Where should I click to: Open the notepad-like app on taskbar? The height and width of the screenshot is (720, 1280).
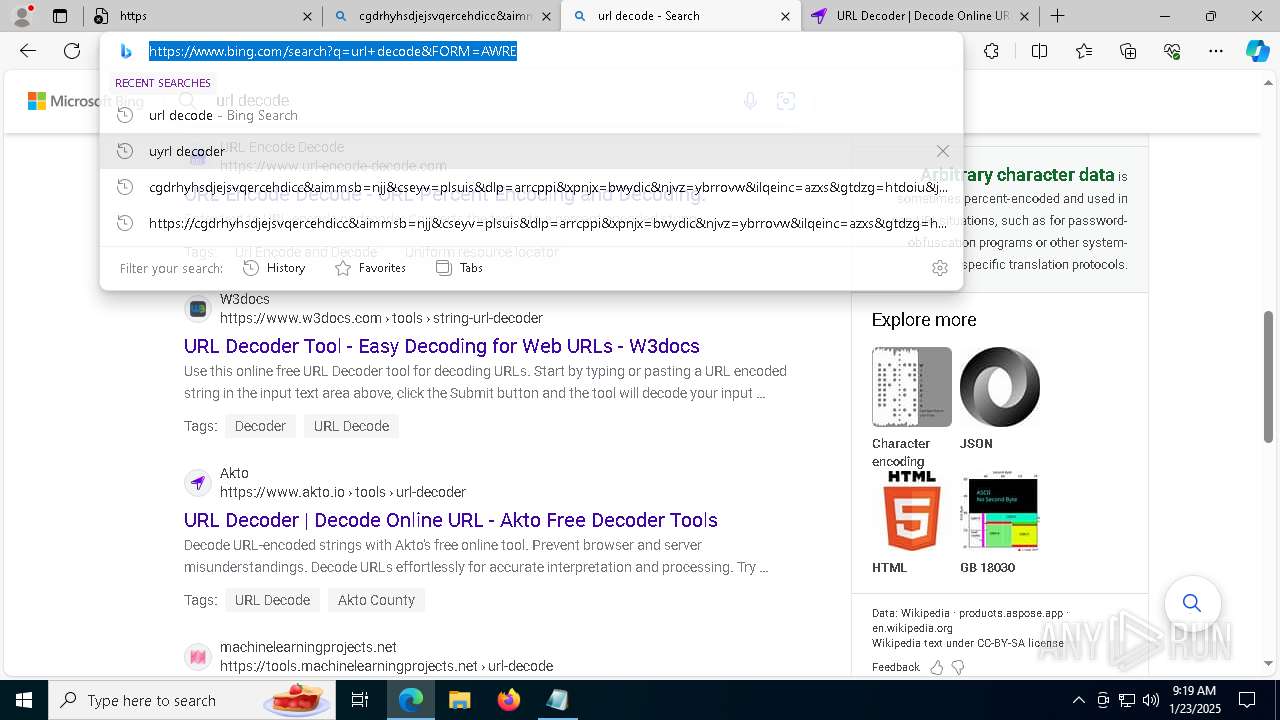557,700
